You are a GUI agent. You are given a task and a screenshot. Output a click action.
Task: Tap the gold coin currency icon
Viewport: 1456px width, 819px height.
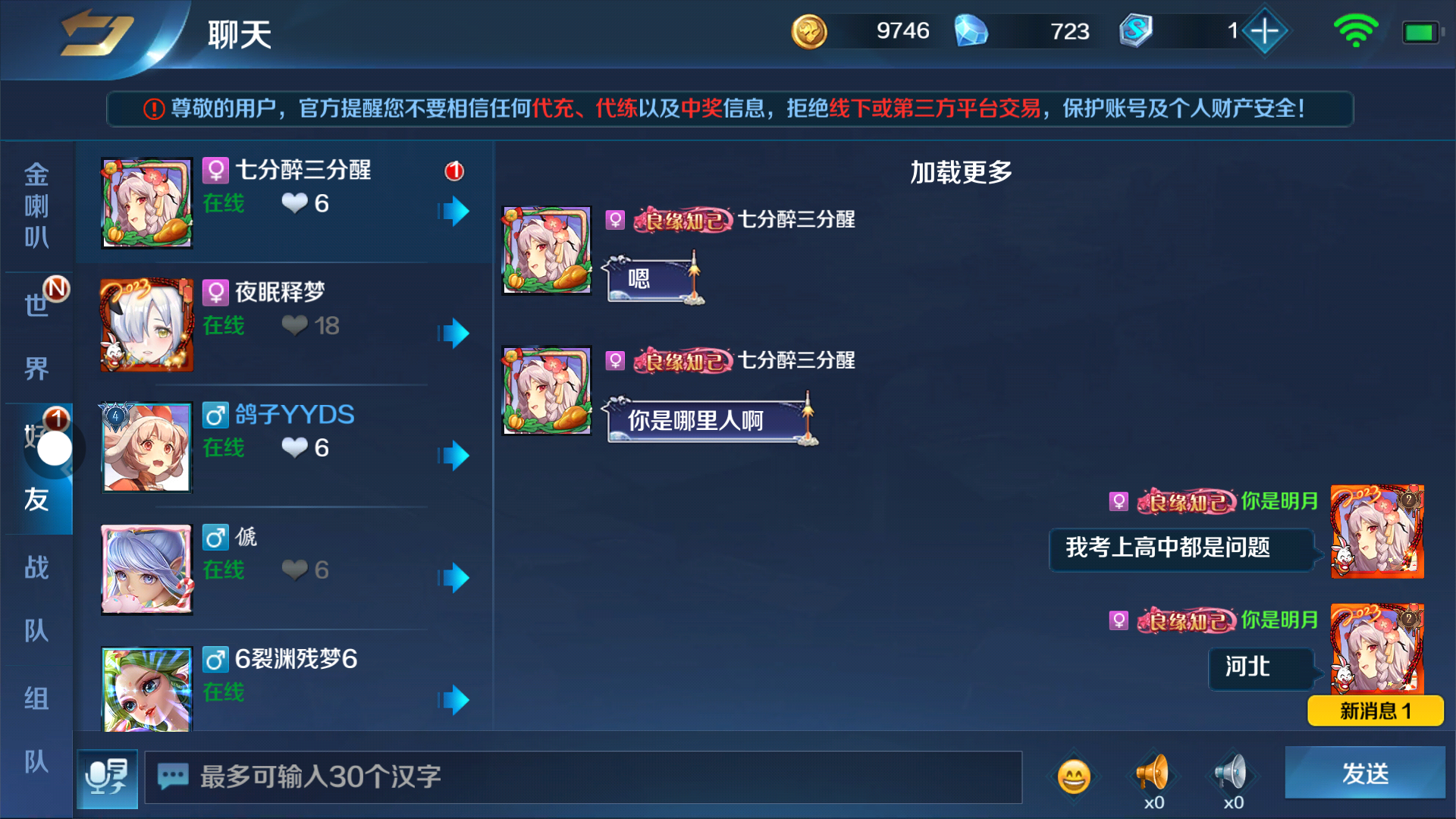coord(809,32)
